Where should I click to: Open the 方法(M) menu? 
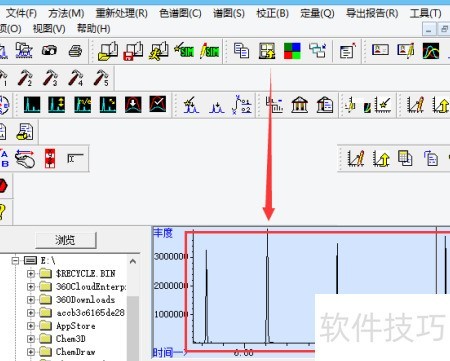(66, 13)
